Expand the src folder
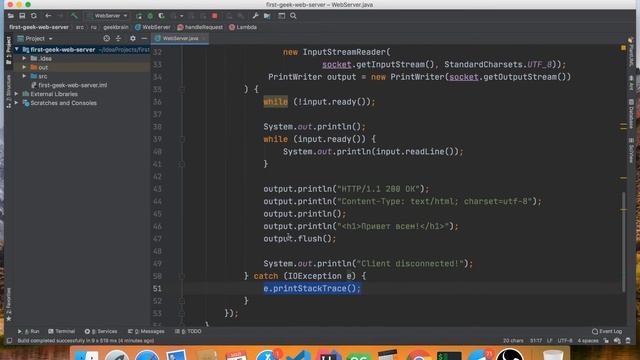 (24, 76)
